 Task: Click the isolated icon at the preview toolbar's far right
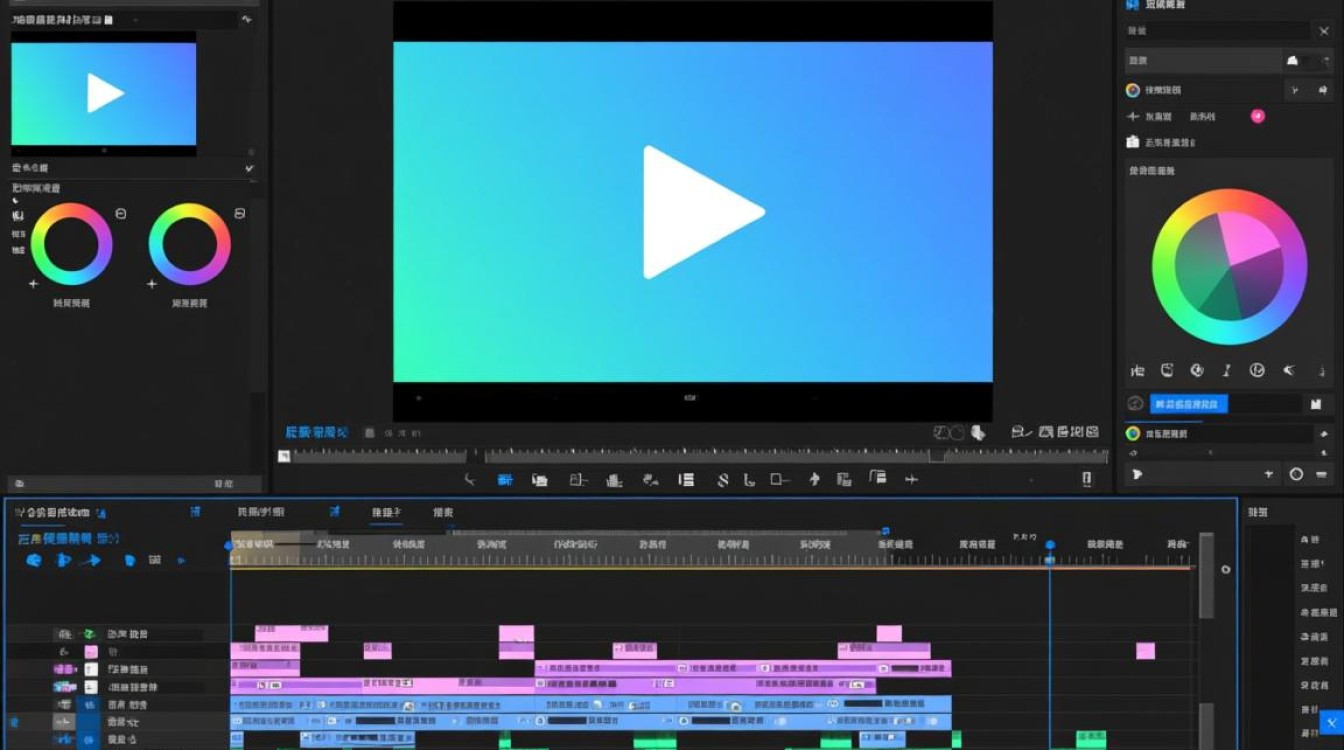pos(1087,480)
